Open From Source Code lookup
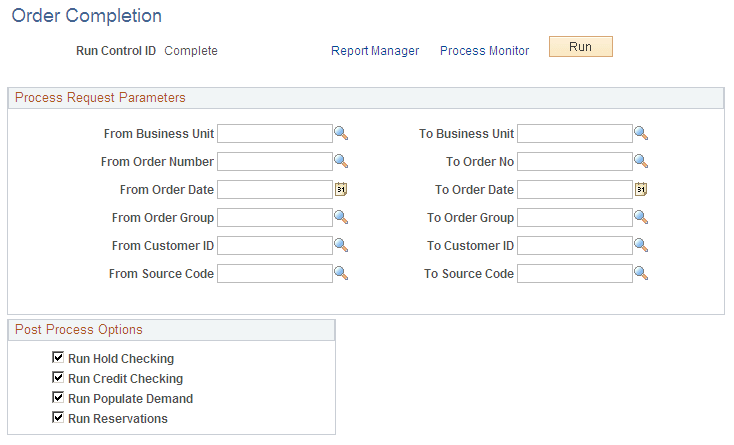 point(341,274)
